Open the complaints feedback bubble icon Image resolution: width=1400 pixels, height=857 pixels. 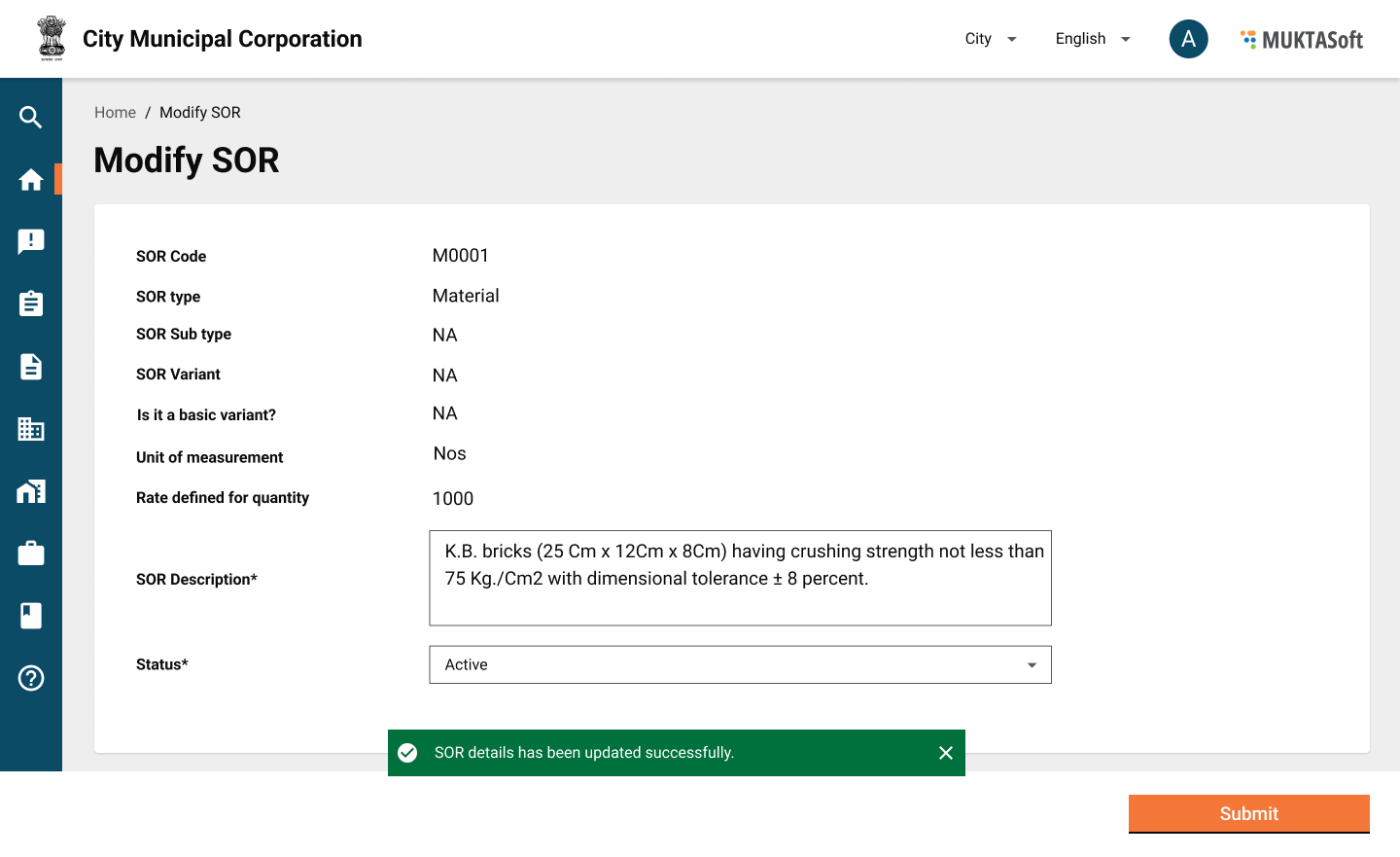click(31, 242)
